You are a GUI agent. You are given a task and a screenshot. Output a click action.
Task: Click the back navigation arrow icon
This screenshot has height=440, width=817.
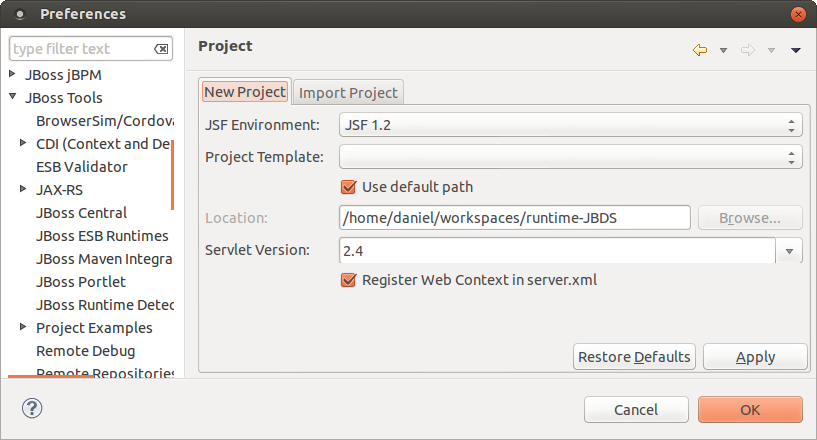(700, 50)
